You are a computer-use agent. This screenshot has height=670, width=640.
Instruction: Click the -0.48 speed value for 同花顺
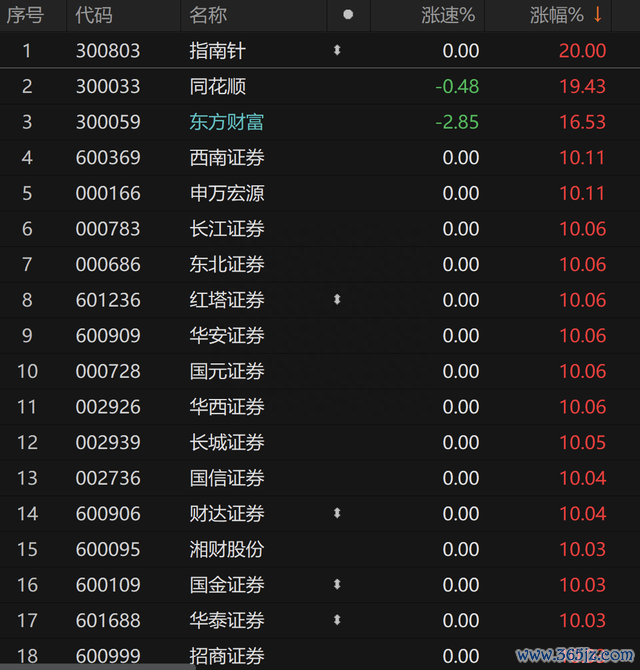coord(457,86)
